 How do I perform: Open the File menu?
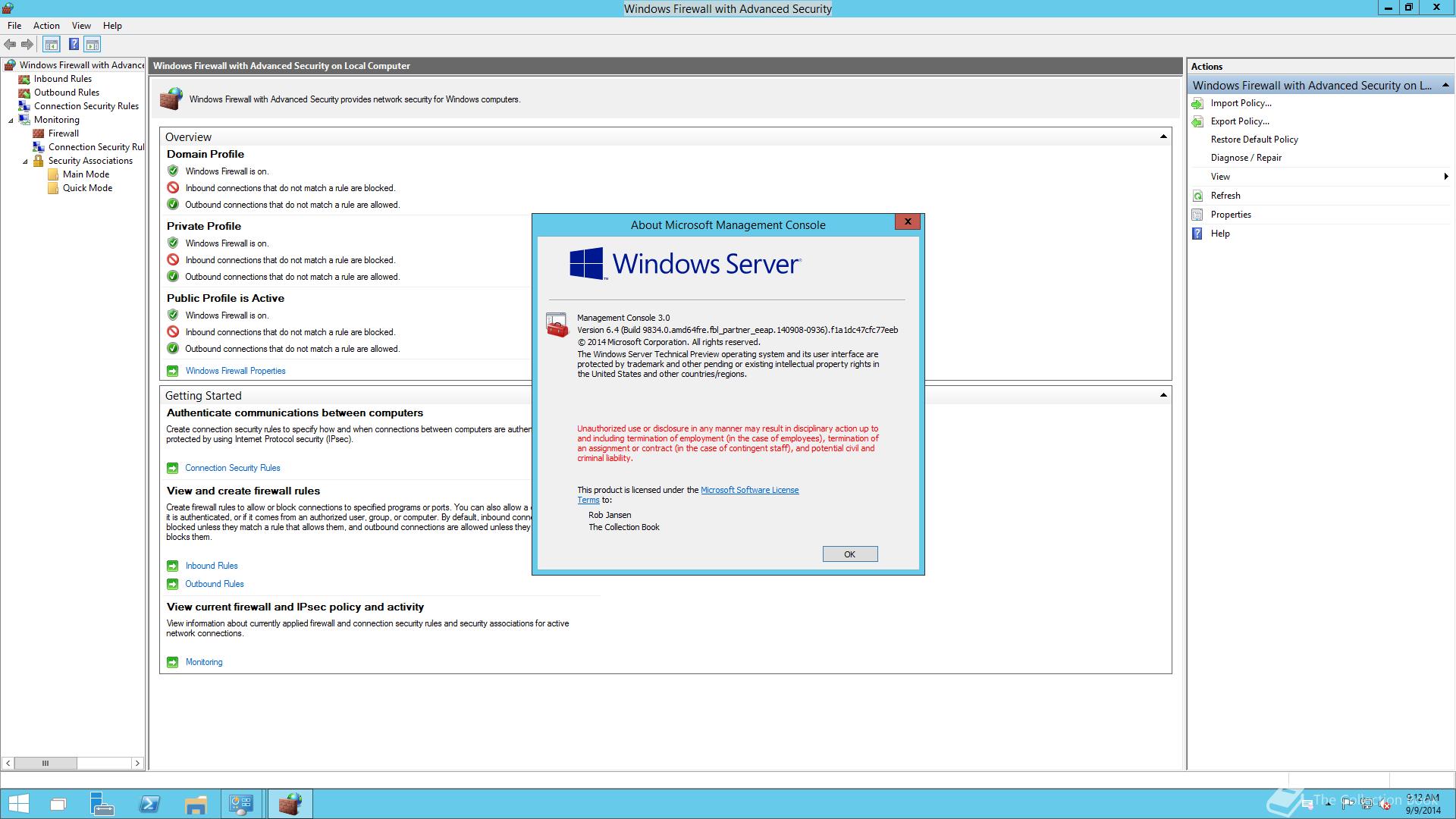click(x=14, y=26)
